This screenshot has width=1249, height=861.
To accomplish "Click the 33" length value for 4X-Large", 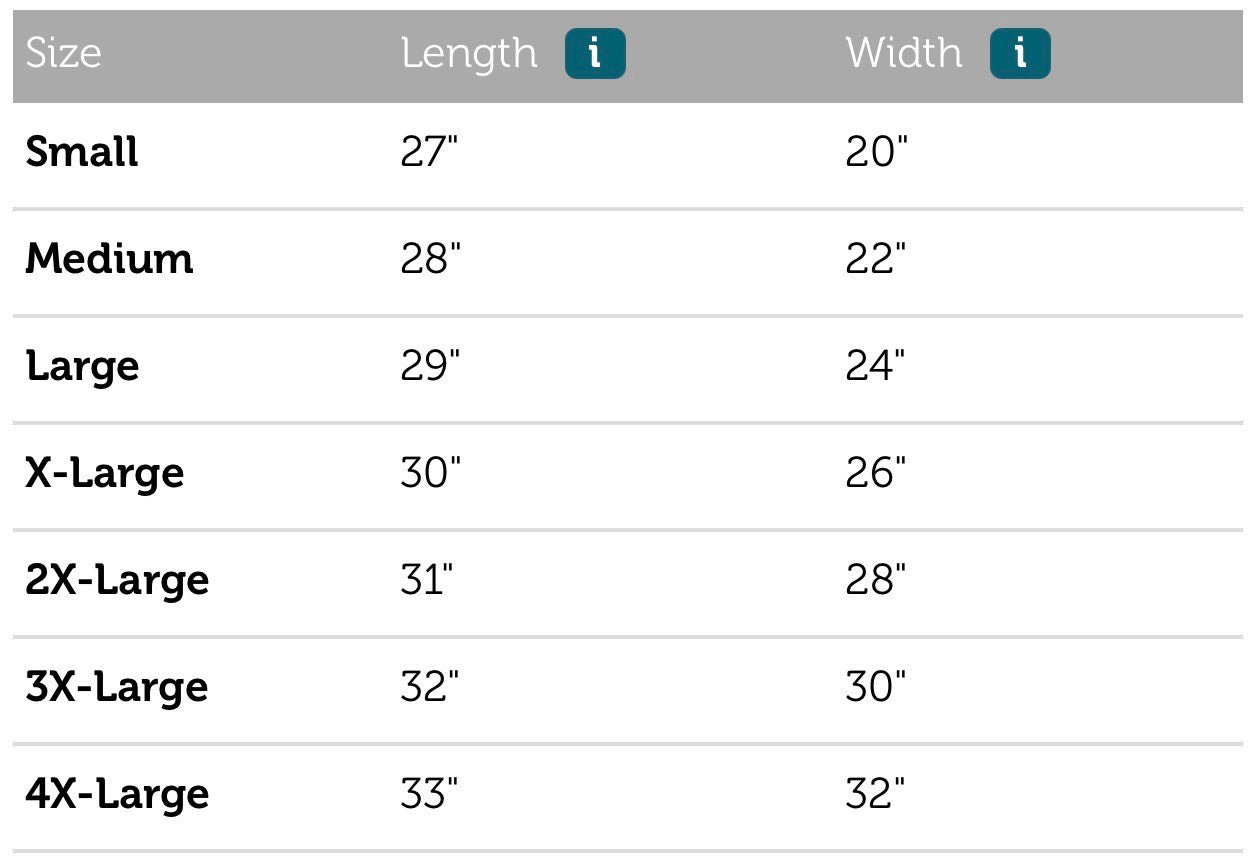I will [430, 794].
